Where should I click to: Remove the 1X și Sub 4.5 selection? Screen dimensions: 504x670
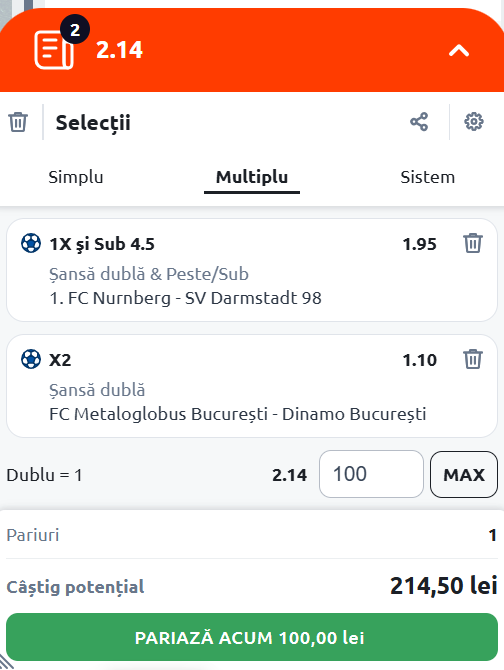coord(473,244)
